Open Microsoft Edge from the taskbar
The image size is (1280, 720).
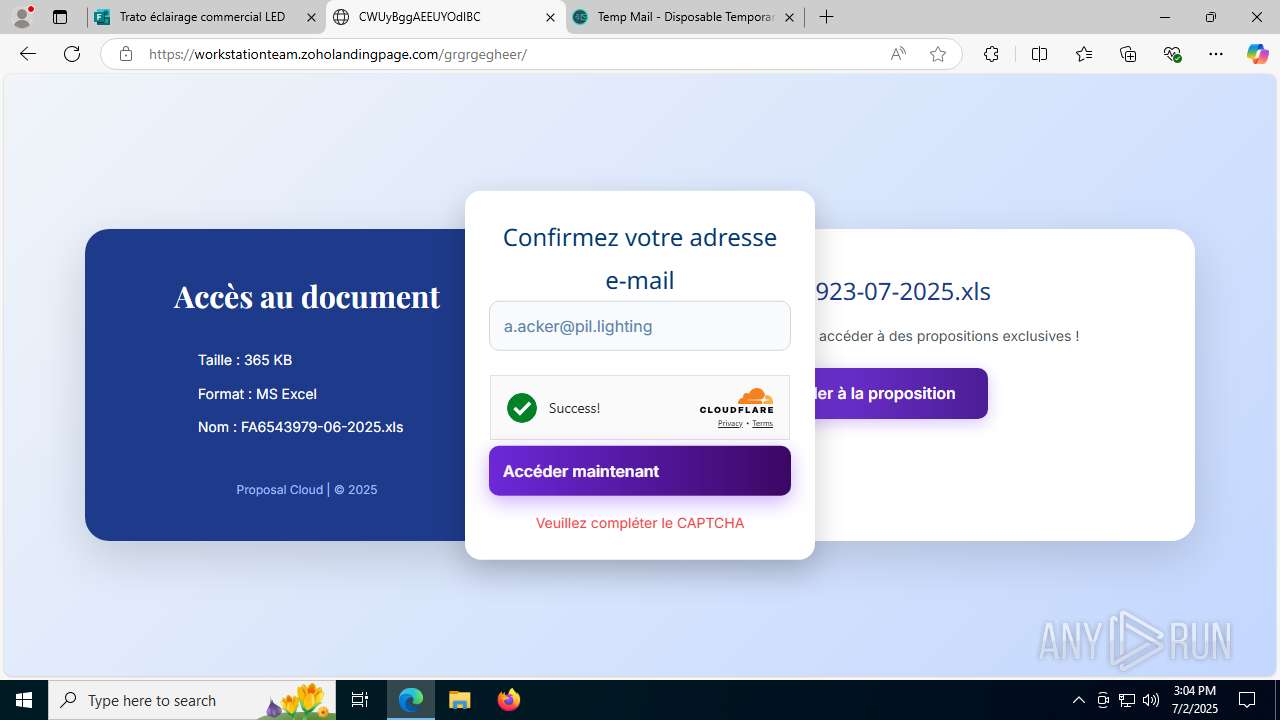click(411, 700)
